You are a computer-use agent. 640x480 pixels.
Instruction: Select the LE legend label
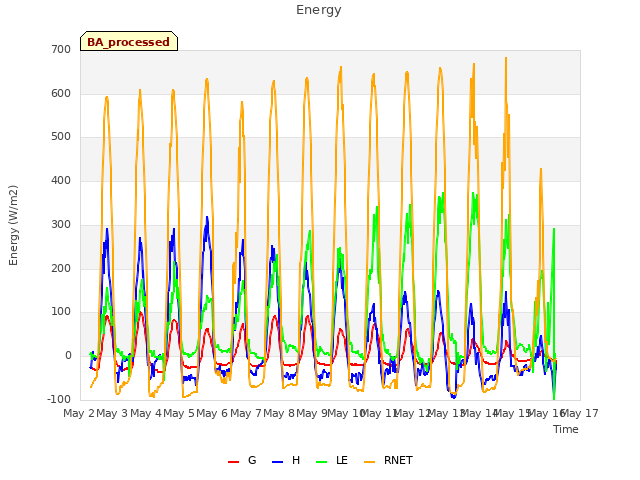[342, 460]
